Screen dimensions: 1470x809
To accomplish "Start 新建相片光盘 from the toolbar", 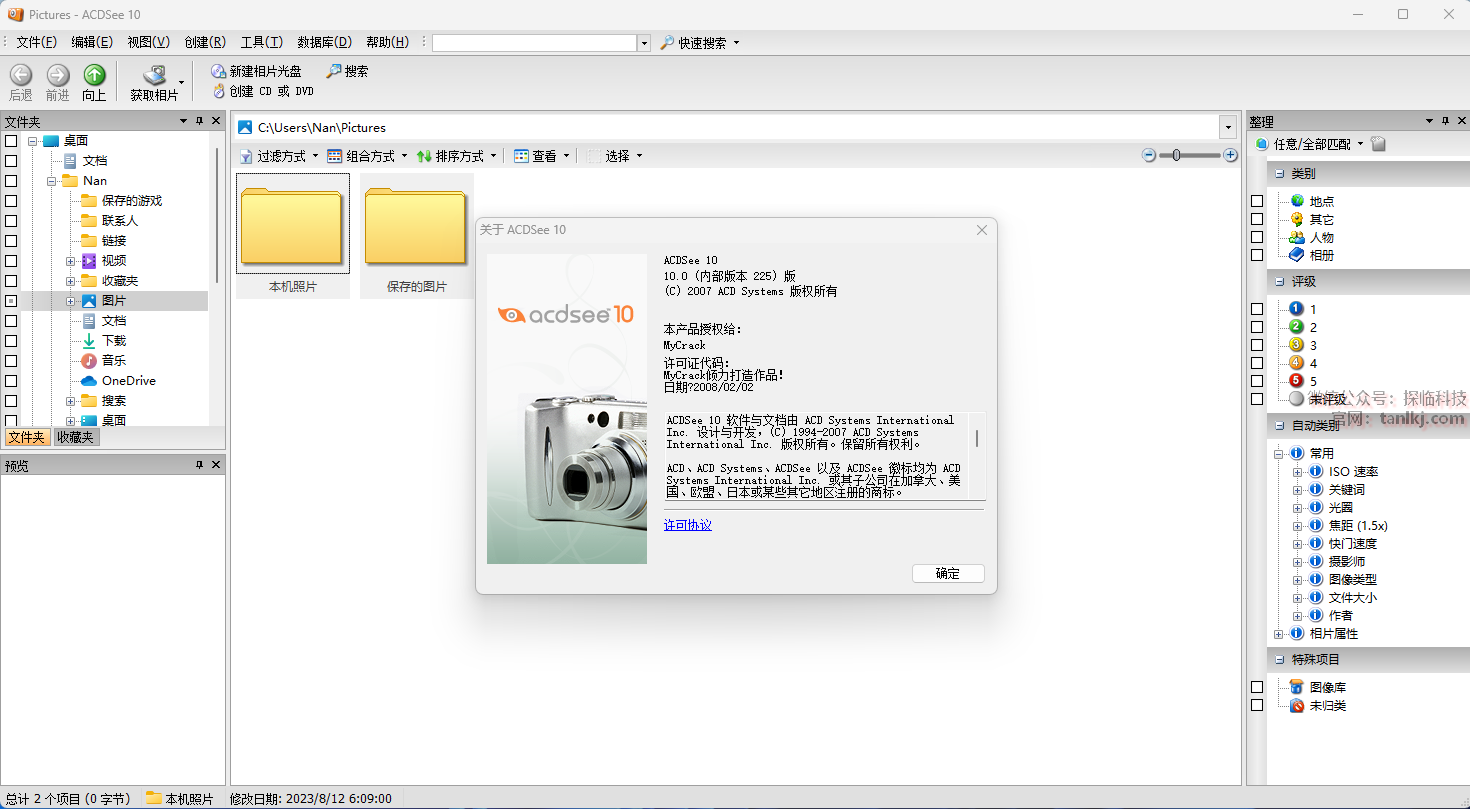I will pyautogui.click(x=256, y=72).
